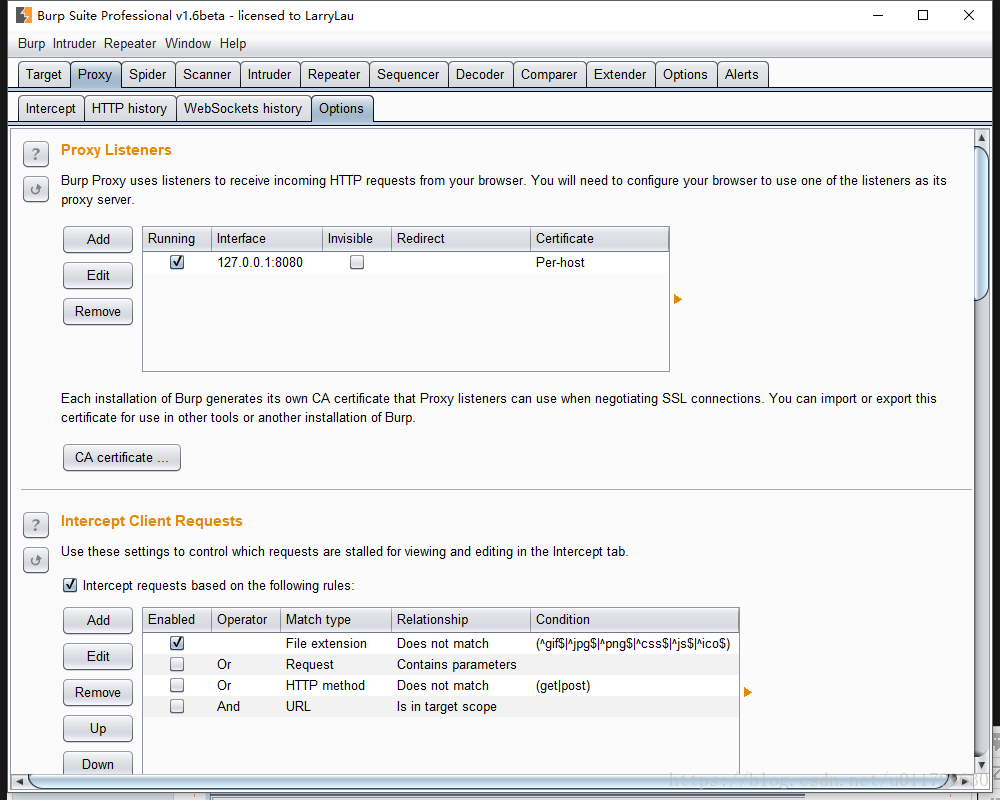
Task: Enable the Contains parameters rule checkbox
Action: pos(177,664)
